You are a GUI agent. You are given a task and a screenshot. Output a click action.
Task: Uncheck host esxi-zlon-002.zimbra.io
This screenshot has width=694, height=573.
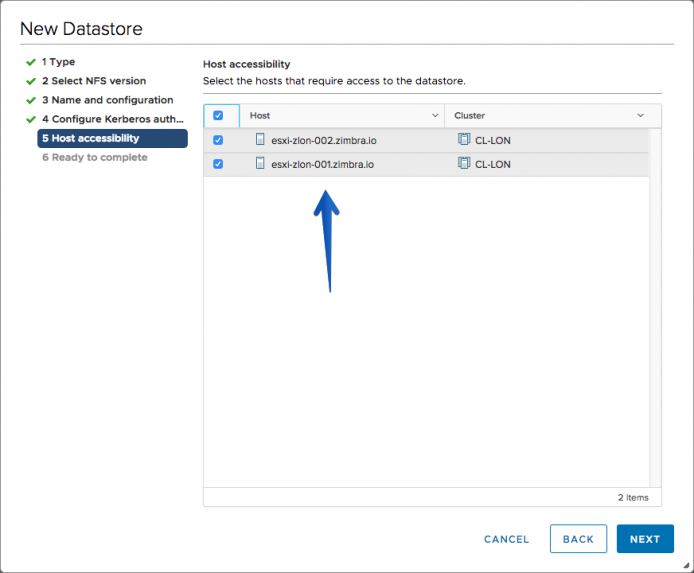218,140
